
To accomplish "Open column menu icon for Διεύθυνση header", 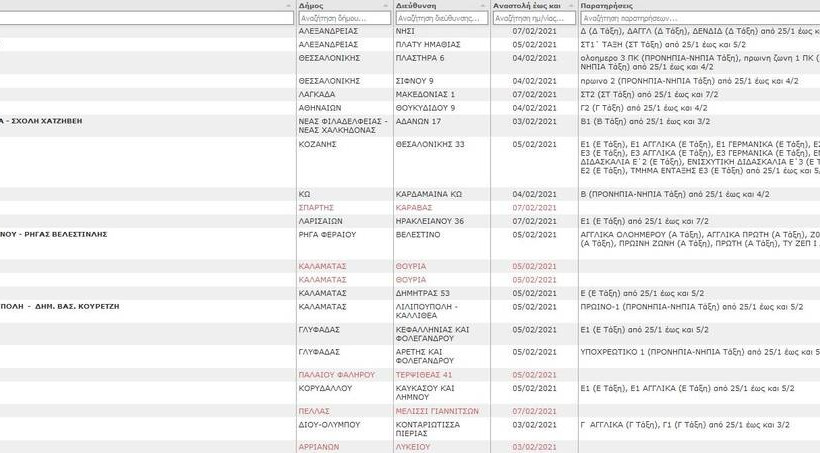I will coord(483,6).
